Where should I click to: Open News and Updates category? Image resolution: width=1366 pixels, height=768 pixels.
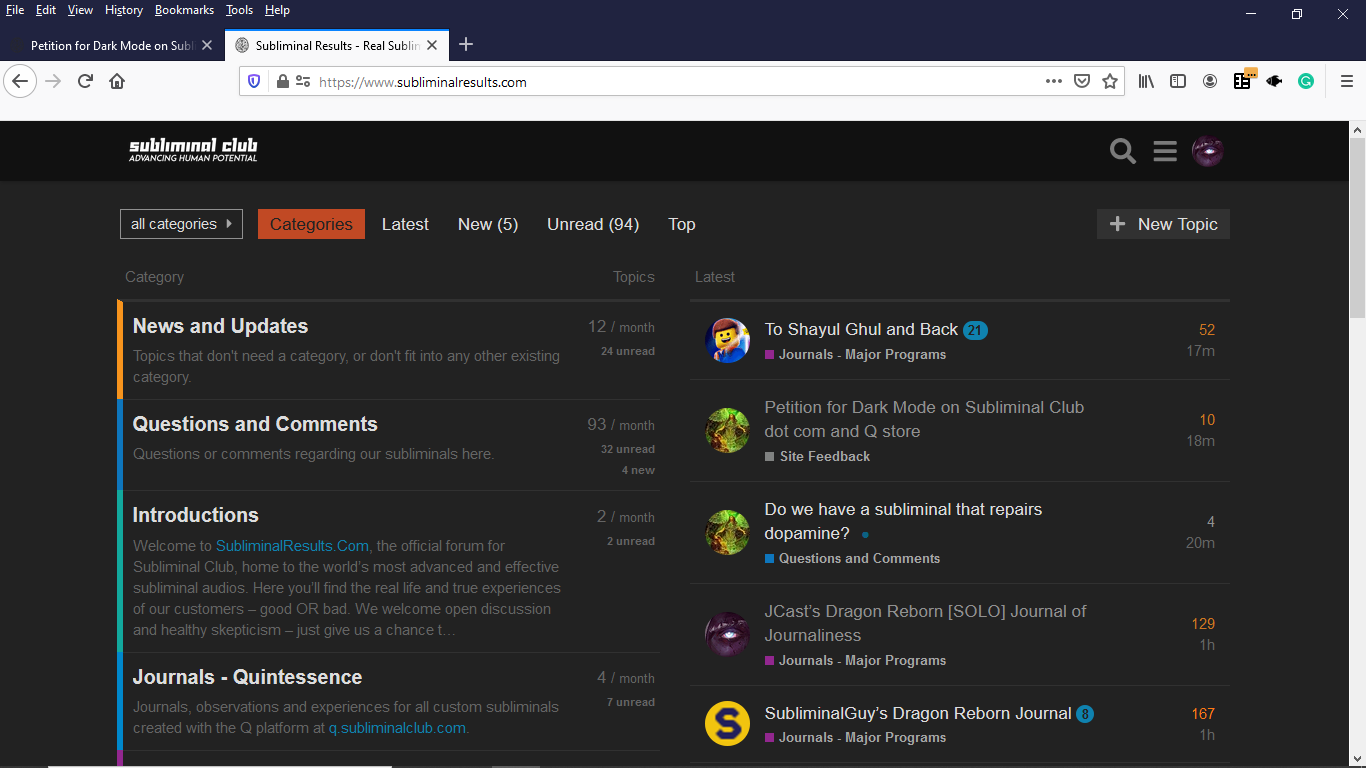point(220,326)
